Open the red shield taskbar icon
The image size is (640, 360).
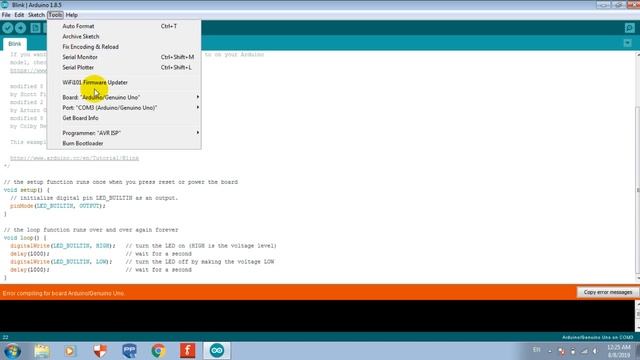tap(100, 351)
